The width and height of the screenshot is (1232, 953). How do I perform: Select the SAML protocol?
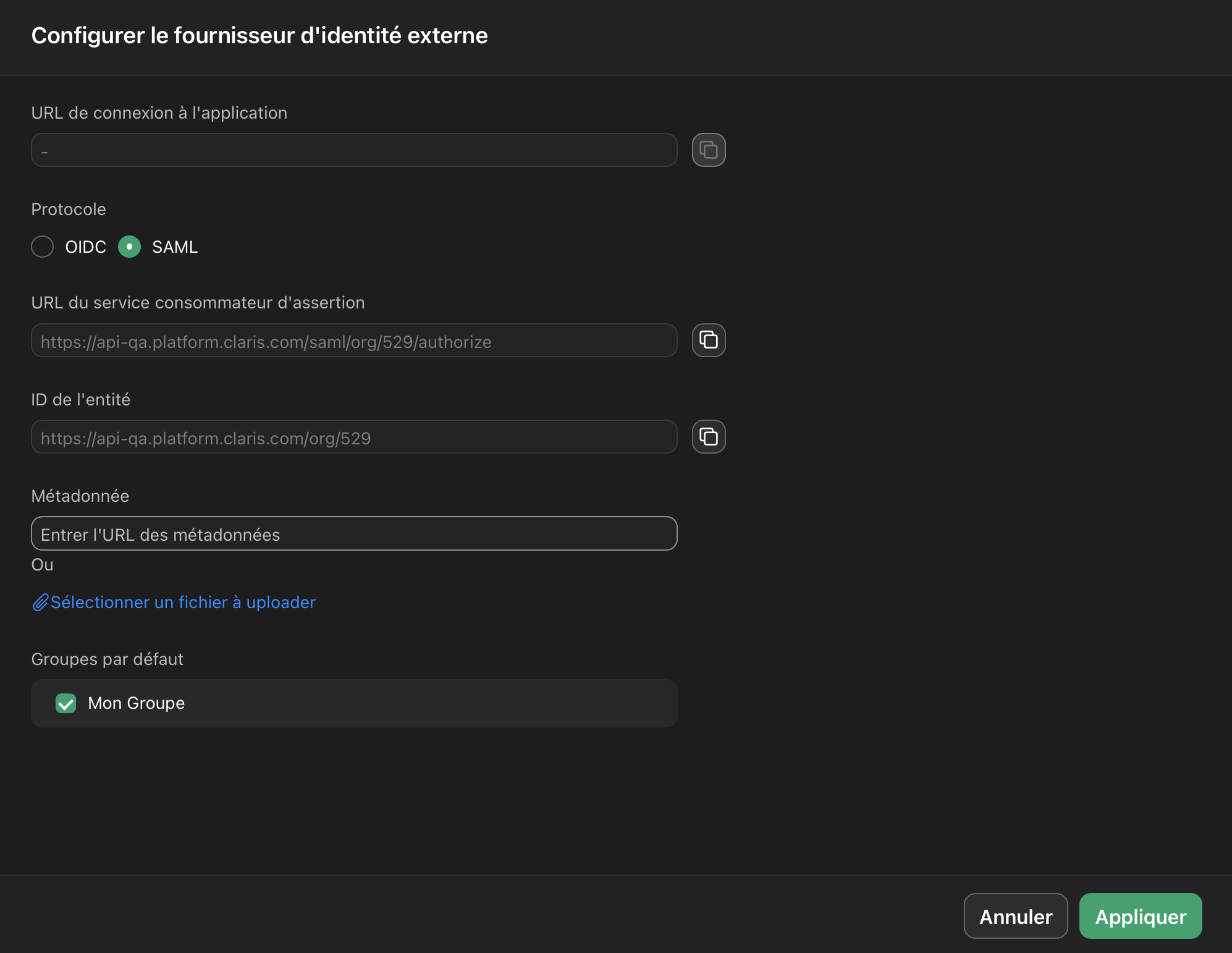pyautogui.click(x=130, y=247)
